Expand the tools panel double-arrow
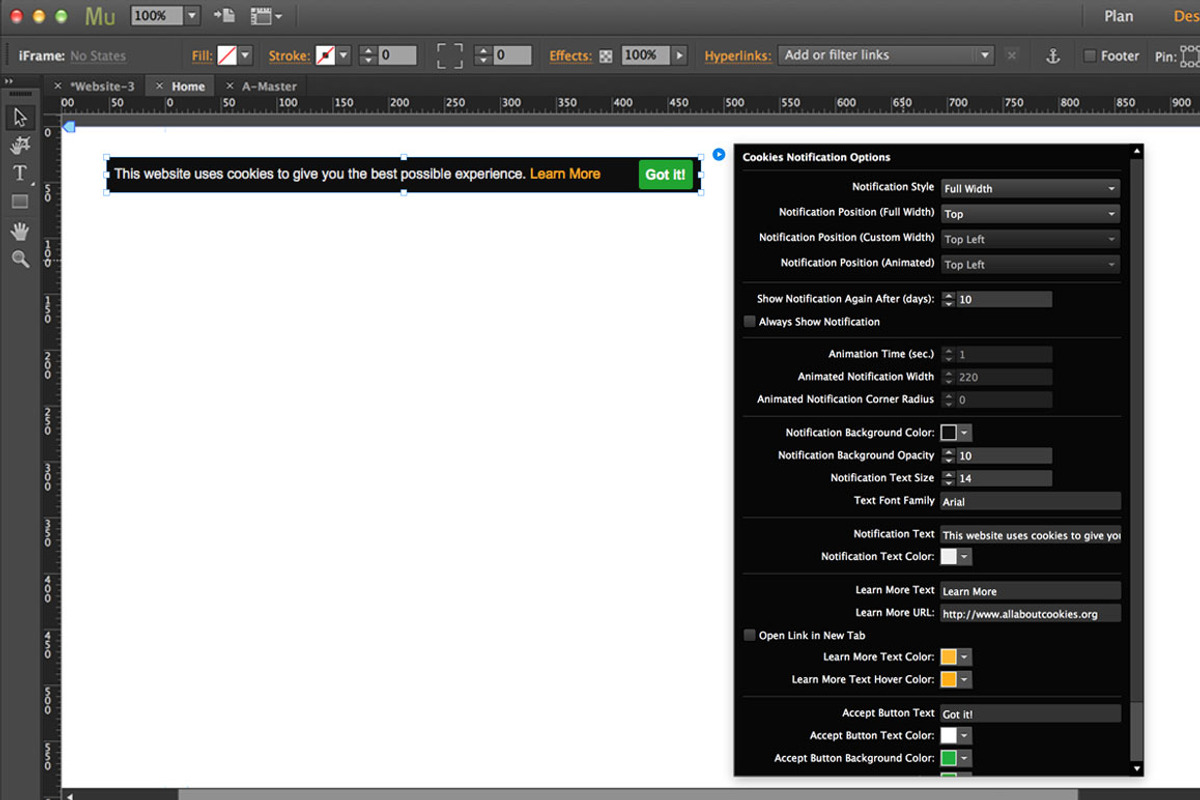1200x800 pixels. coord(9,81)
